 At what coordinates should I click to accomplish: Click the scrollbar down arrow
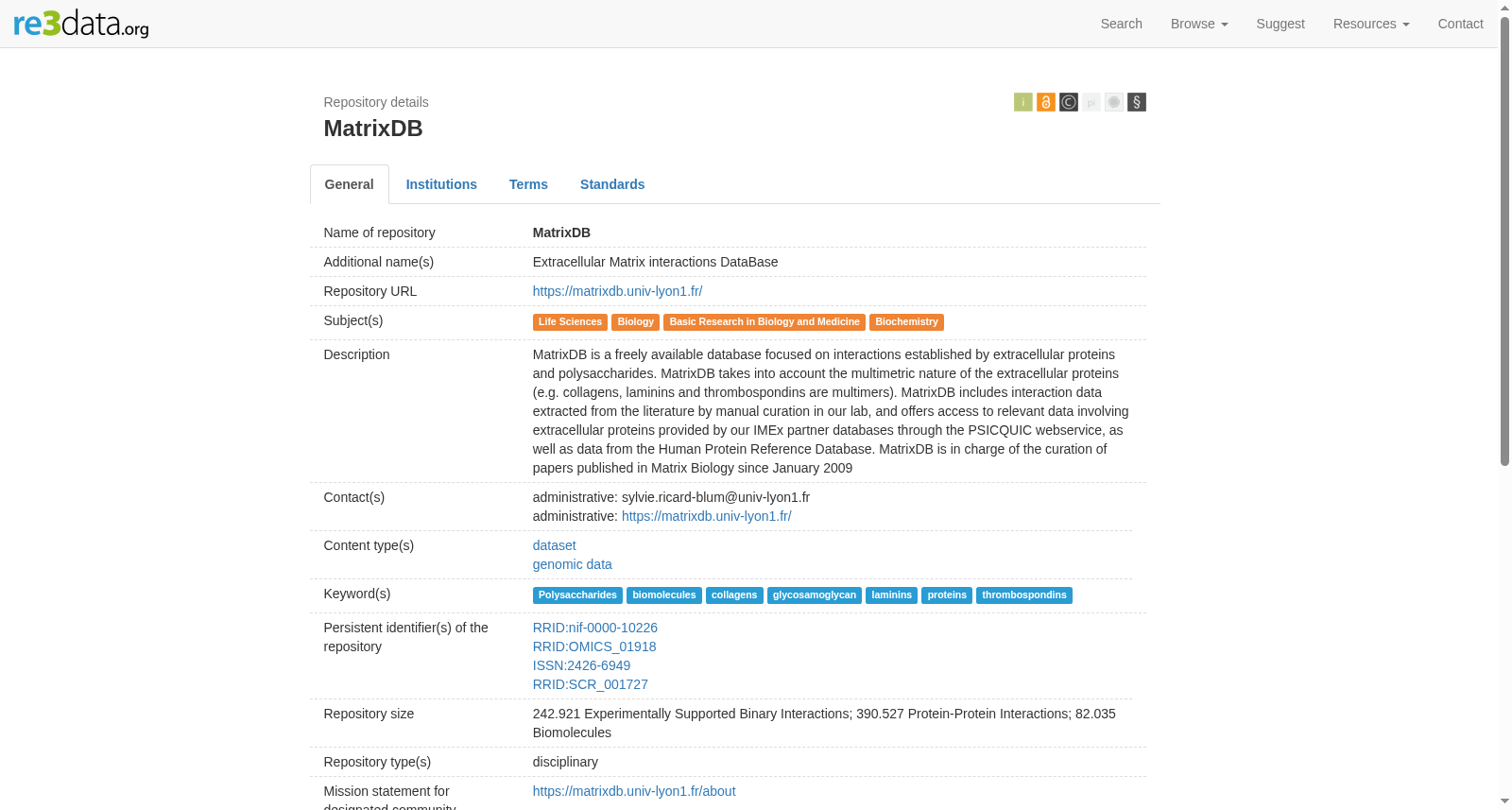point(1504,801)
